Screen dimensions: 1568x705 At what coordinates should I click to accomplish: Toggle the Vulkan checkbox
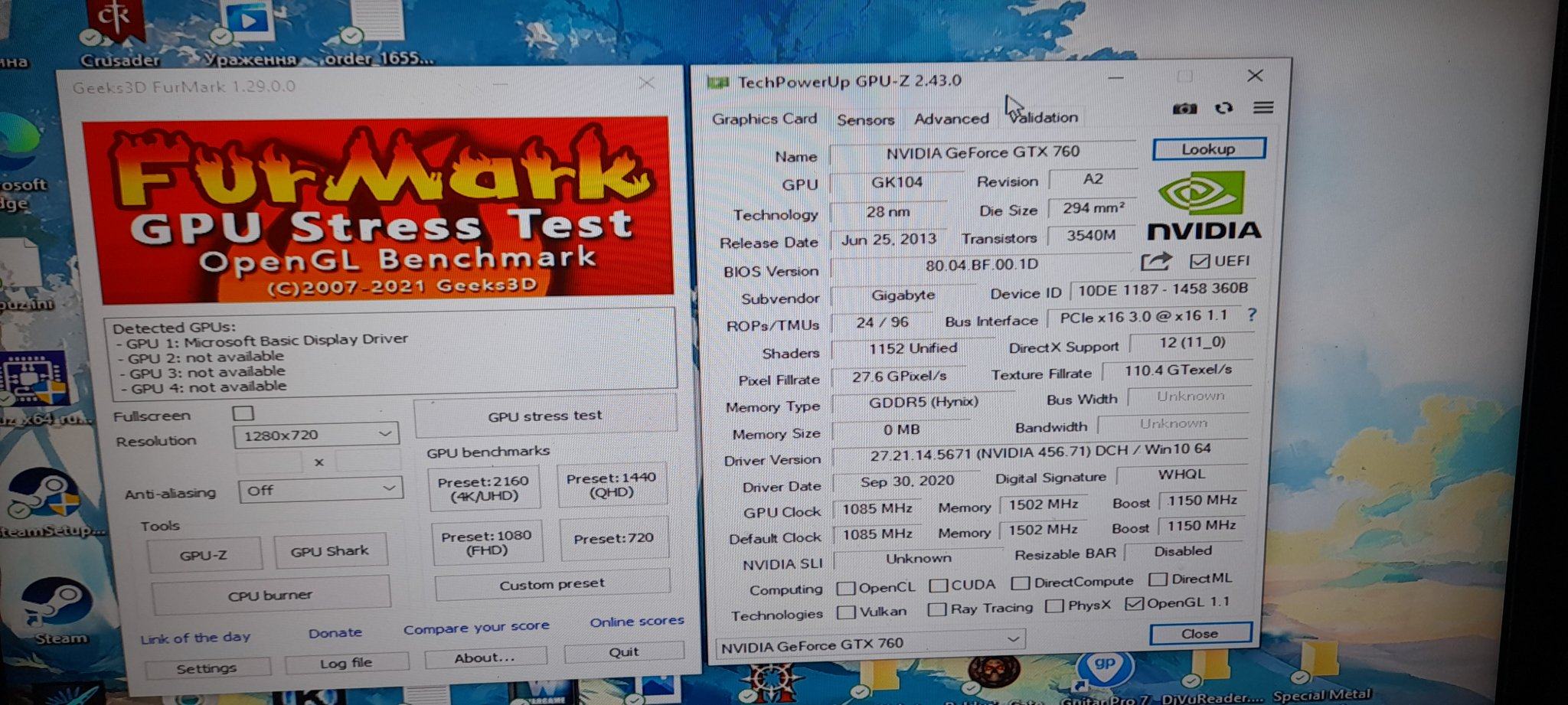click(846, 612)
